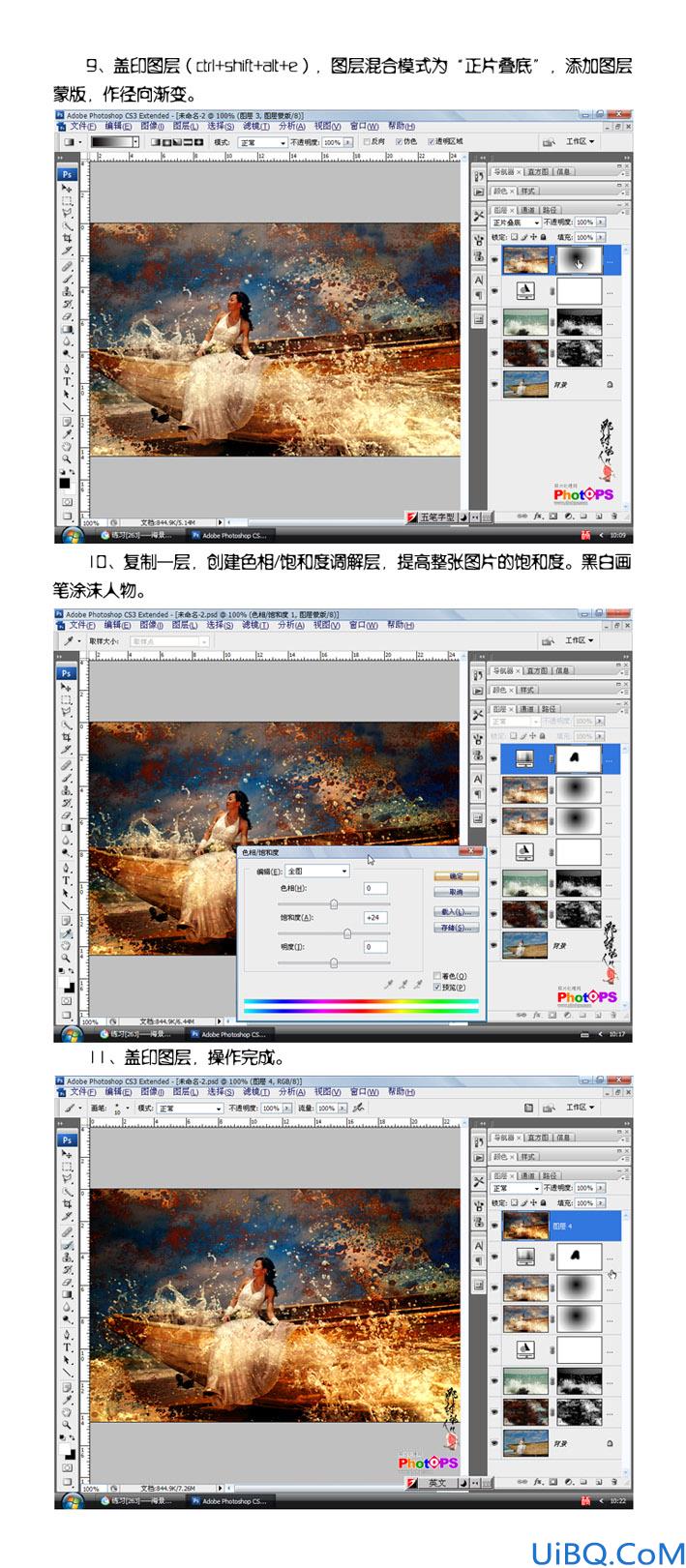Click 确定 button in Hue/Saturation dialog
Screen dimensions: 686x1568
pos(457,875)
